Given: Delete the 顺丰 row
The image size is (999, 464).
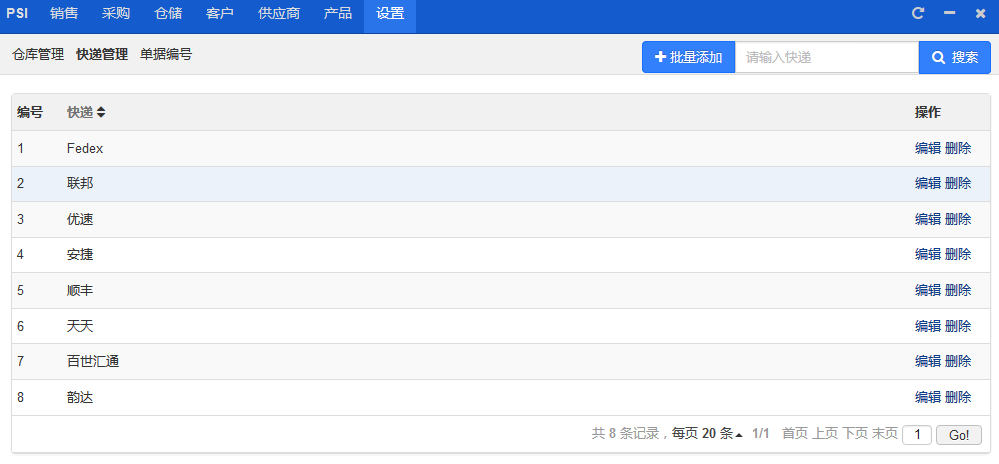Looking at the screenshot, I should (x=958, y=291).
